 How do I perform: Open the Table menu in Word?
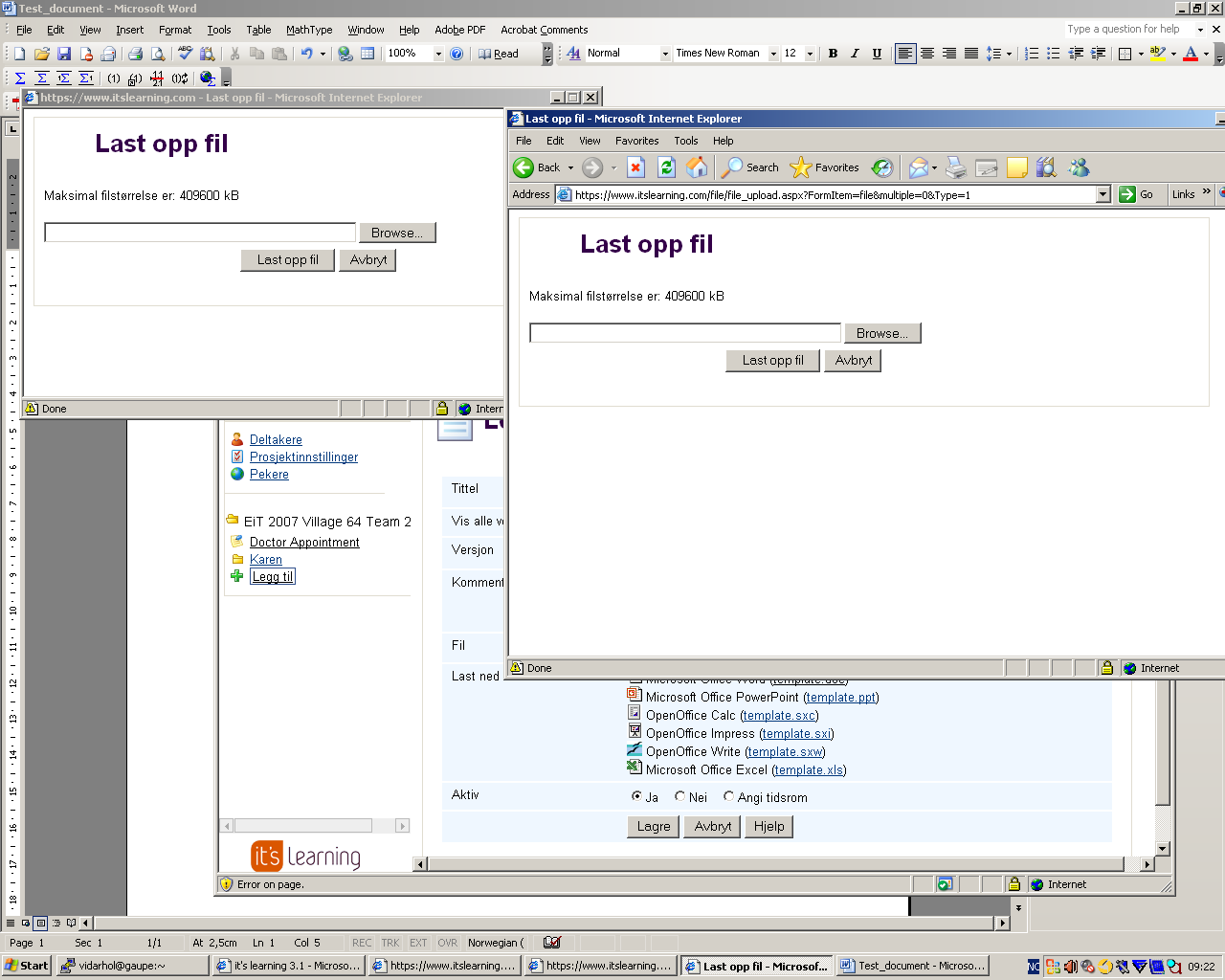[258, 30]
